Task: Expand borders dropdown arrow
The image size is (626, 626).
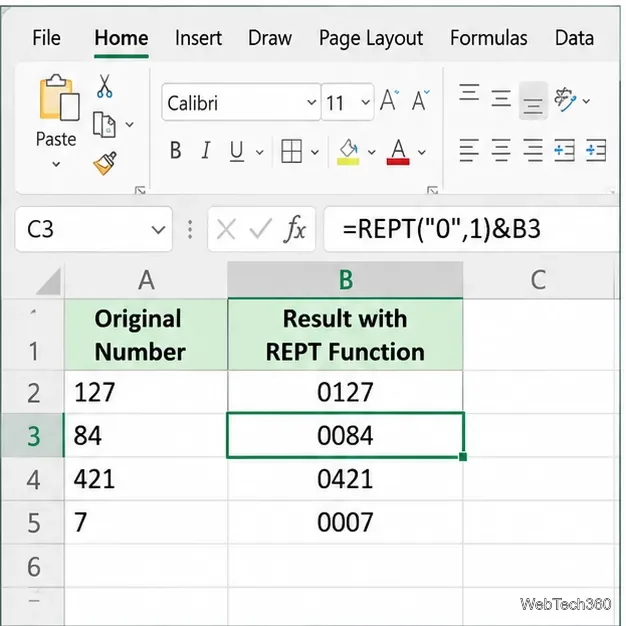Action: pos(315,152)
